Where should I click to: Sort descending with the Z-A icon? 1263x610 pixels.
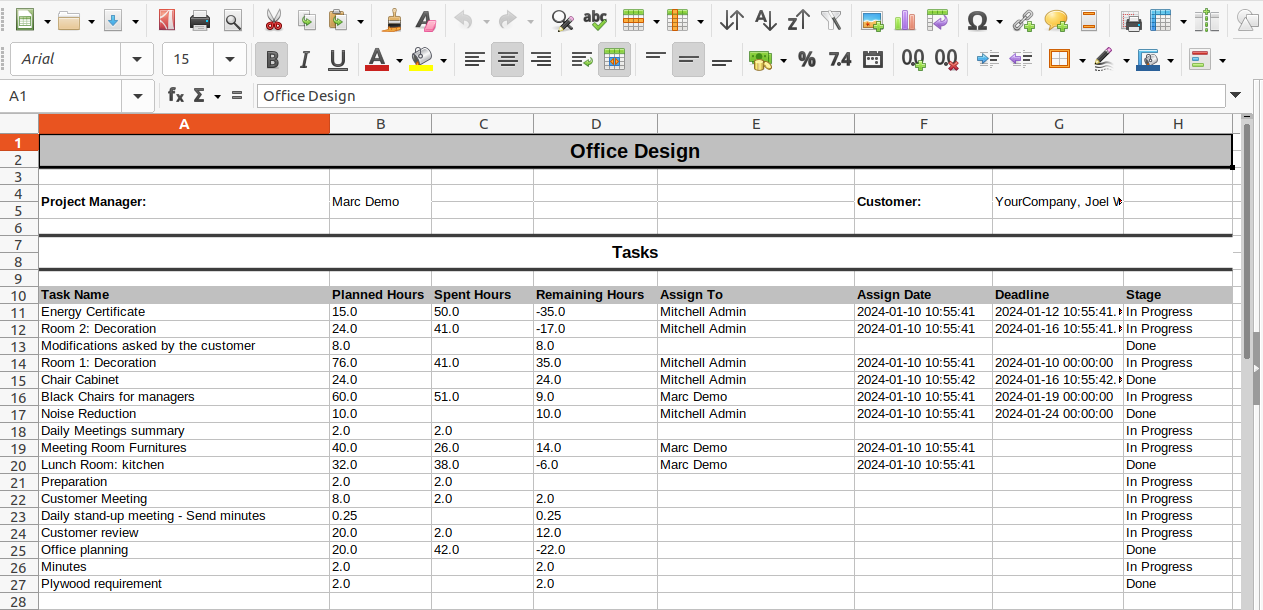point(798,20)
